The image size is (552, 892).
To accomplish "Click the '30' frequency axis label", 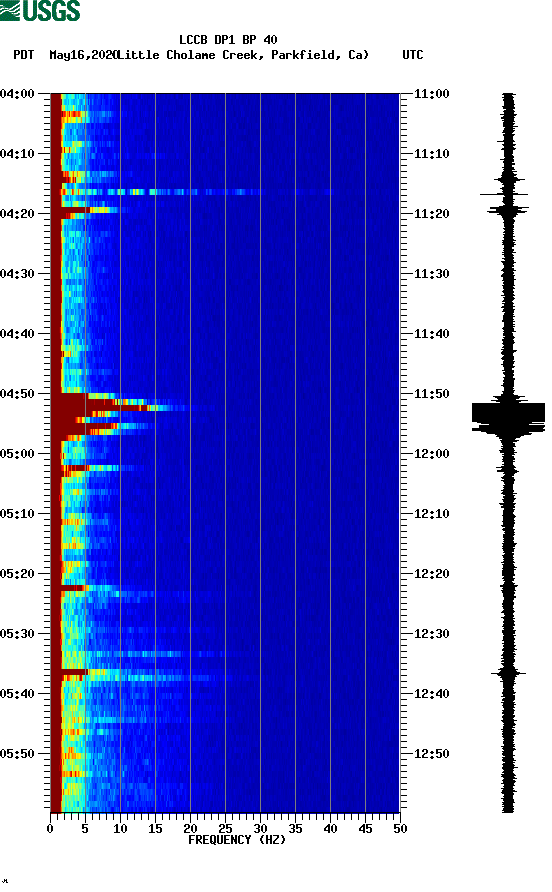I will (x=260, y=829).
